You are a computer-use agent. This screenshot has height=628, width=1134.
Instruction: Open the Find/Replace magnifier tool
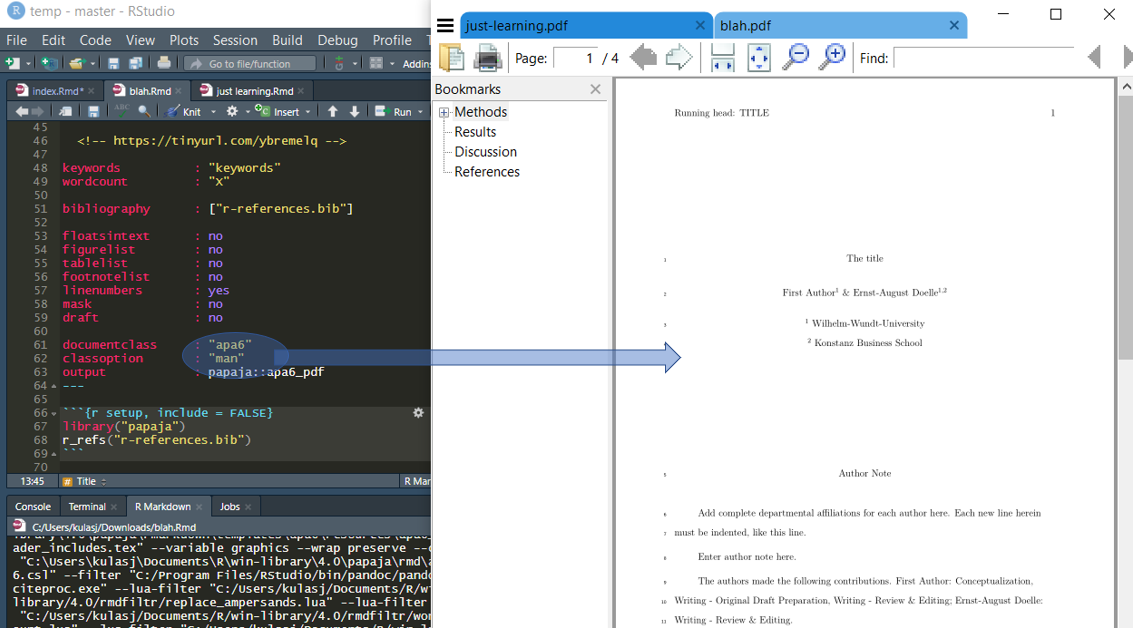coord(144,111)
